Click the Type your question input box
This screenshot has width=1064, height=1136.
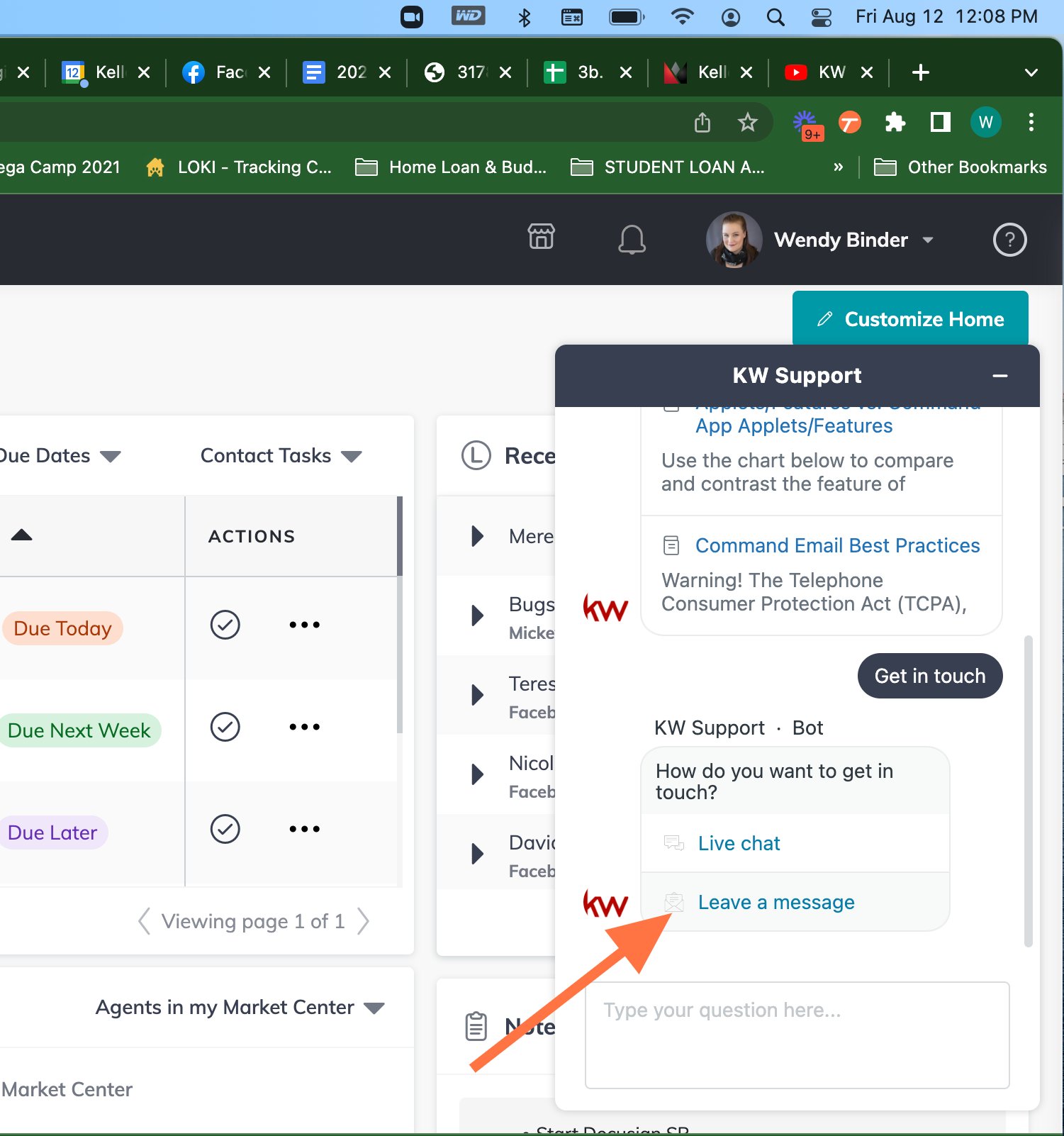point(797,1035)
